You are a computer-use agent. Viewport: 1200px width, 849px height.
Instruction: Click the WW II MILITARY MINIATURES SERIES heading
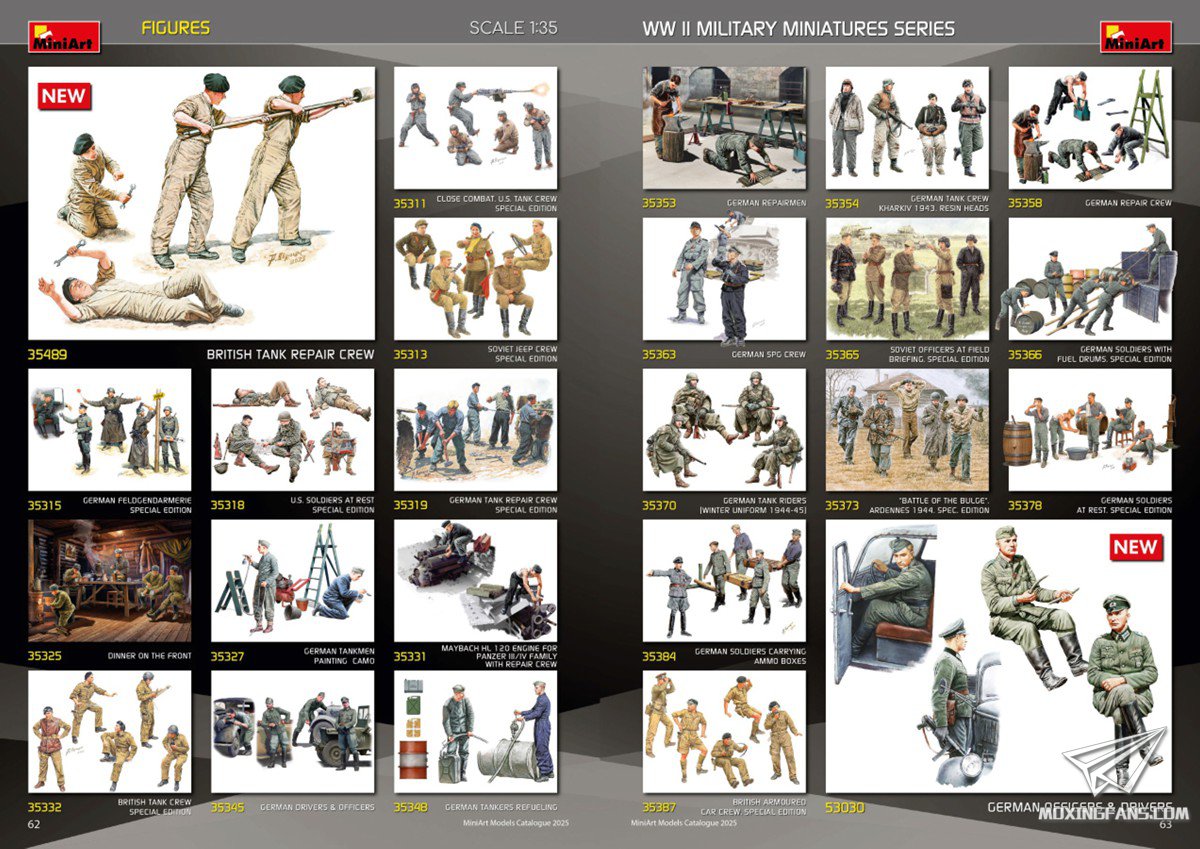(799, 28)
